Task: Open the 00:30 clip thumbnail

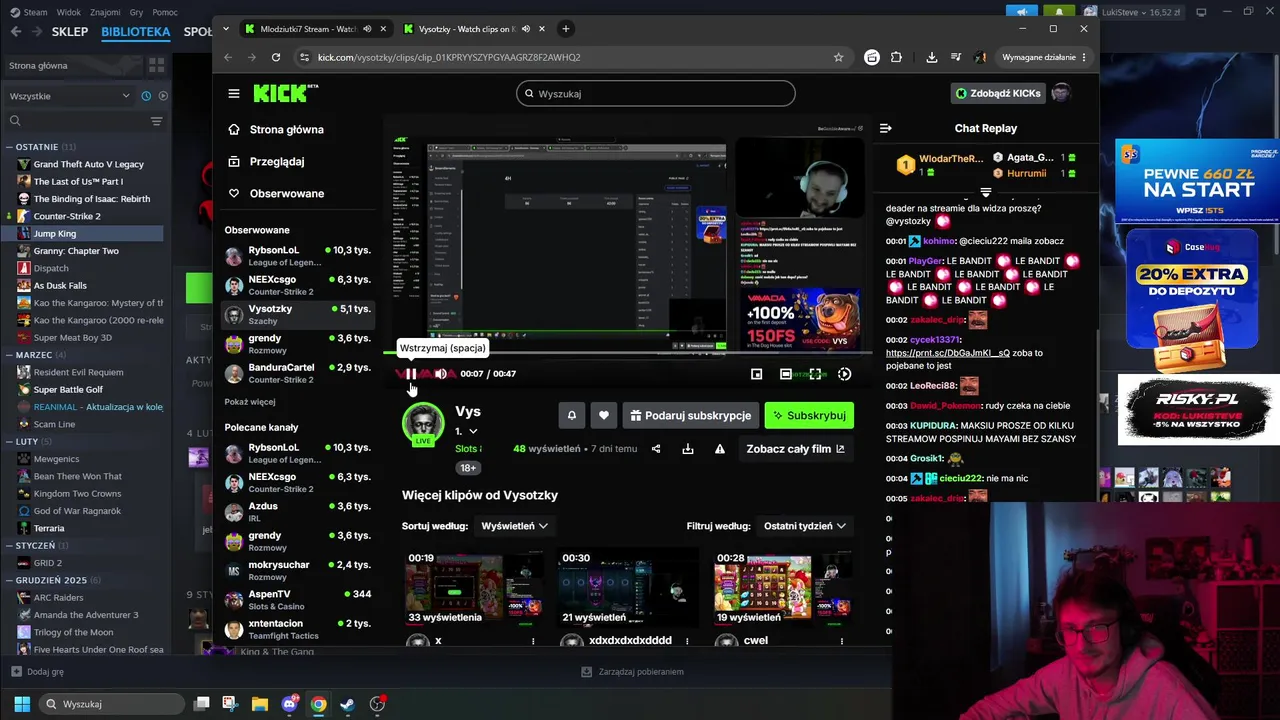Action: 628,586
